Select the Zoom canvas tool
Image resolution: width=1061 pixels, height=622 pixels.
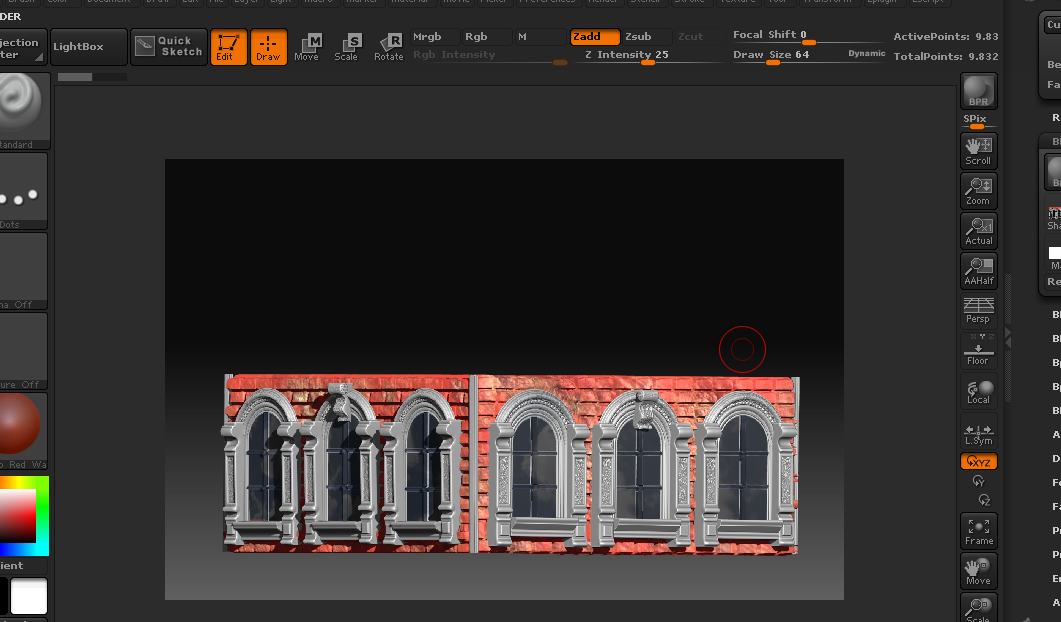tap(978, 190)
